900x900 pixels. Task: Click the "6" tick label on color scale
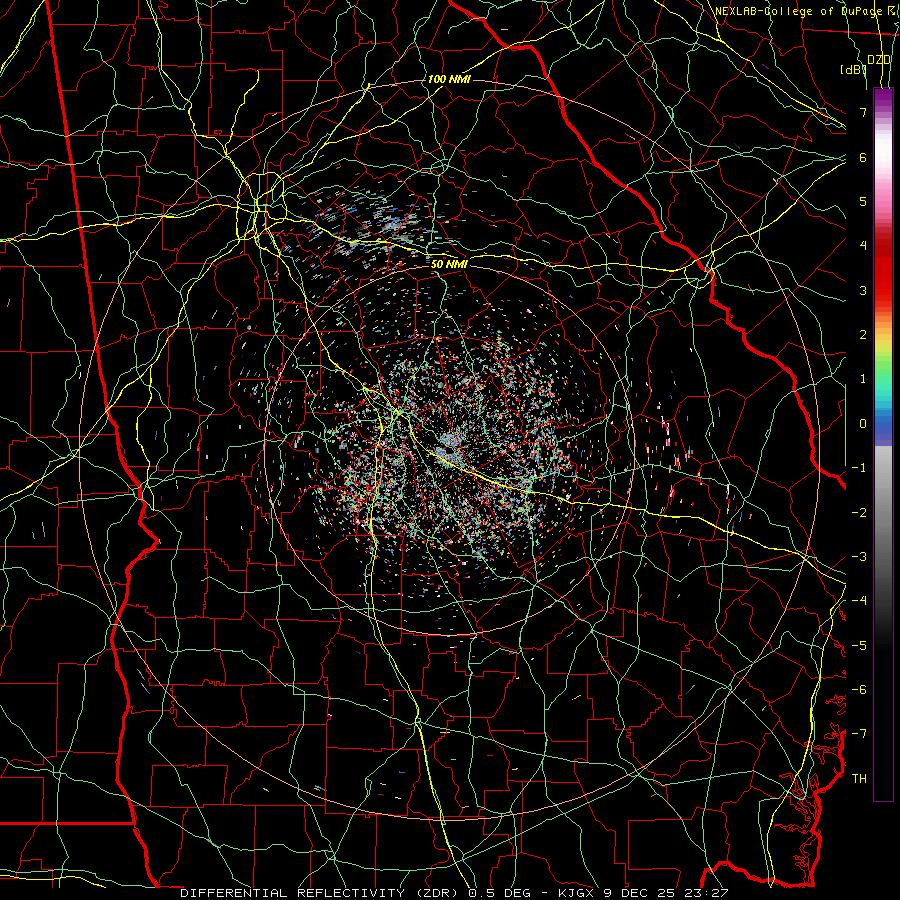(863, 157)
